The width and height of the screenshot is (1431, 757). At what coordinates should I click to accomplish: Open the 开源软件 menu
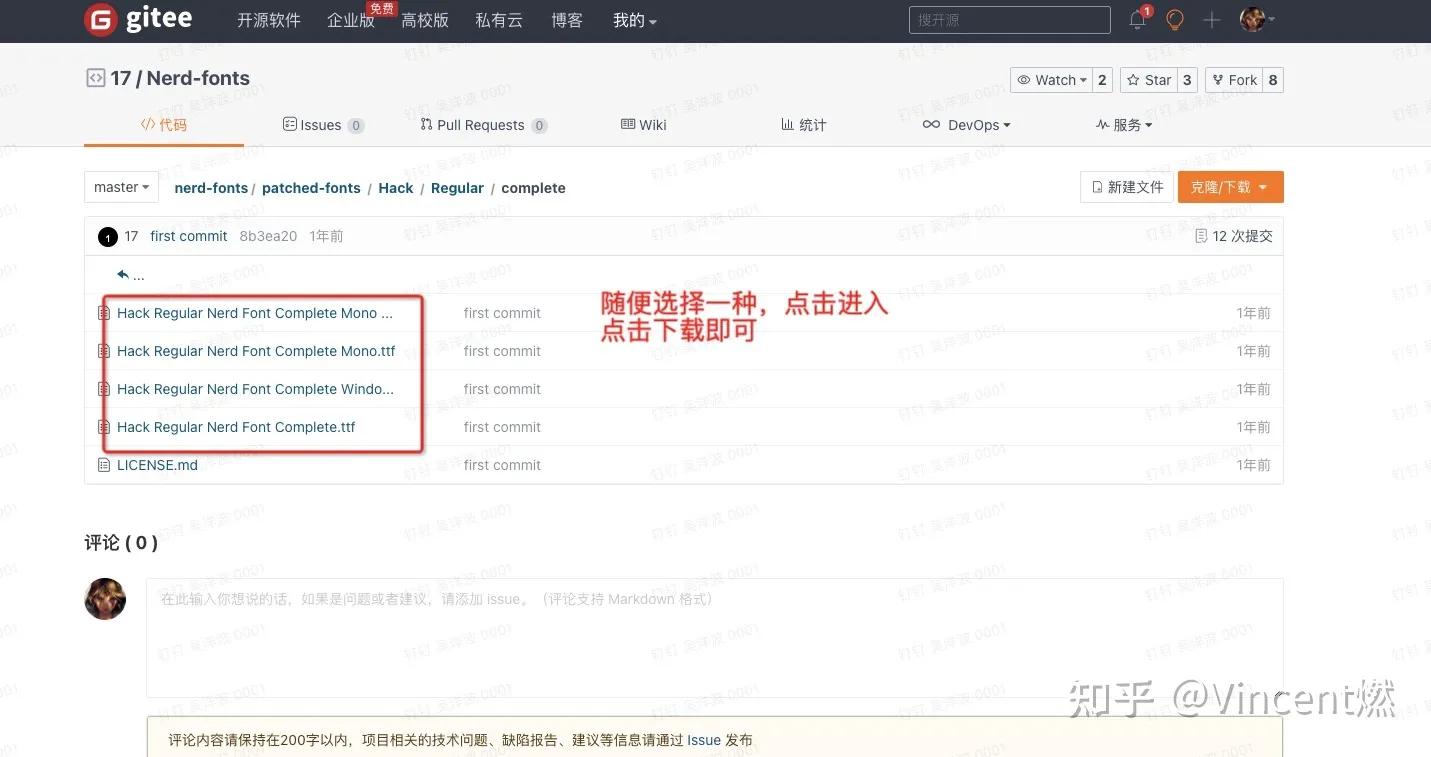(x=269, y=20)
